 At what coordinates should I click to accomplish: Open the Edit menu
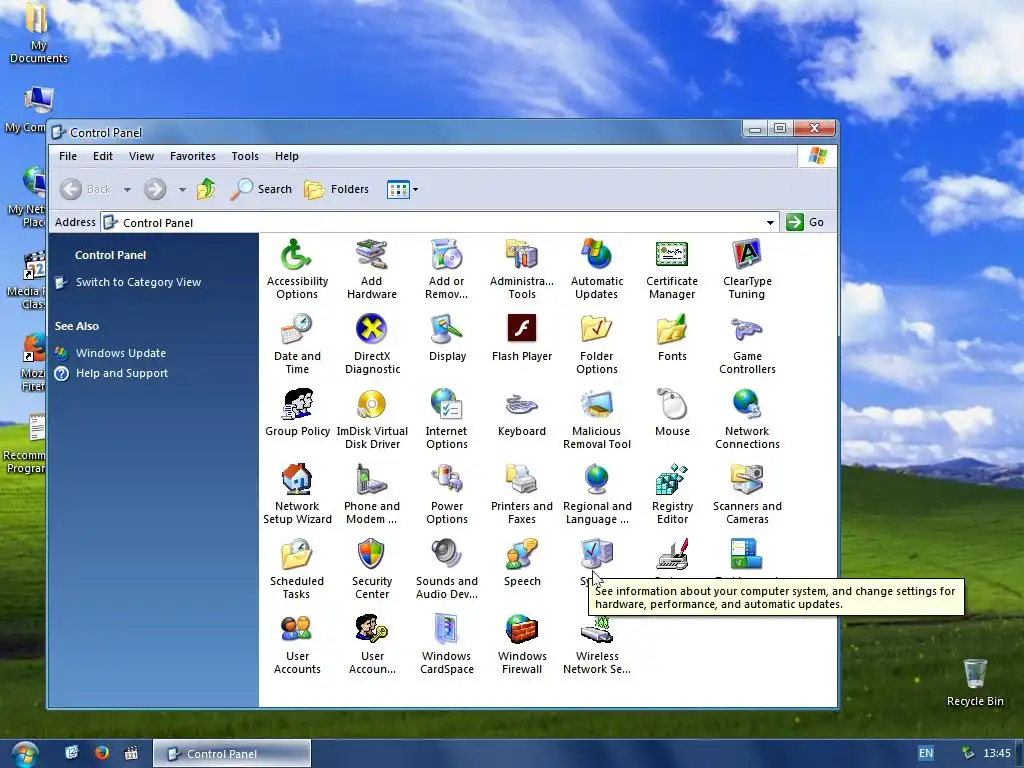pyautogui.click(x=103, y=156)
